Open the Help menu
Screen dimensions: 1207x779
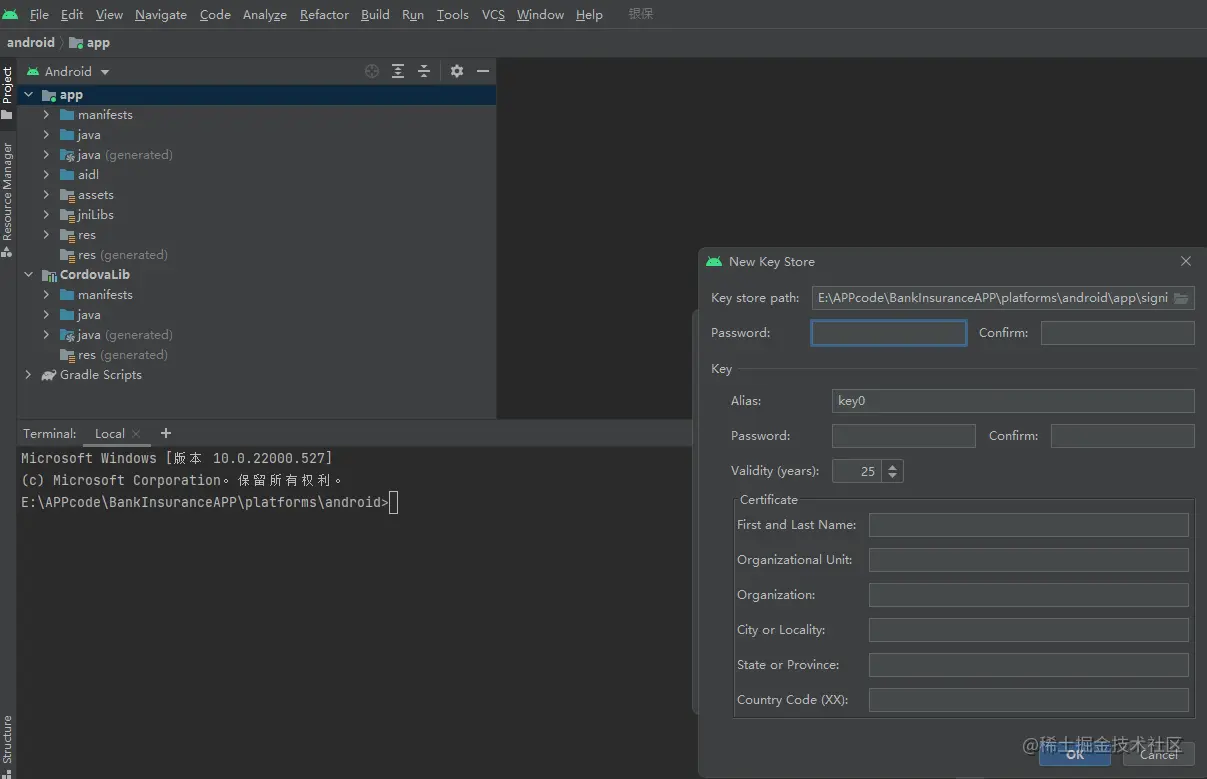[x=589, y=15]
